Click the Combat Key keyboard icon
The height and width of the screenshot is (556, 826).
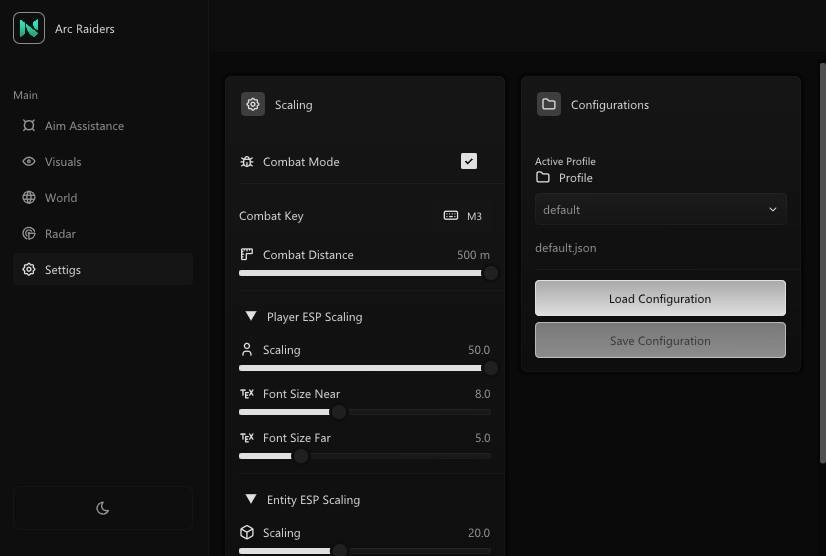tap(451, 216)
